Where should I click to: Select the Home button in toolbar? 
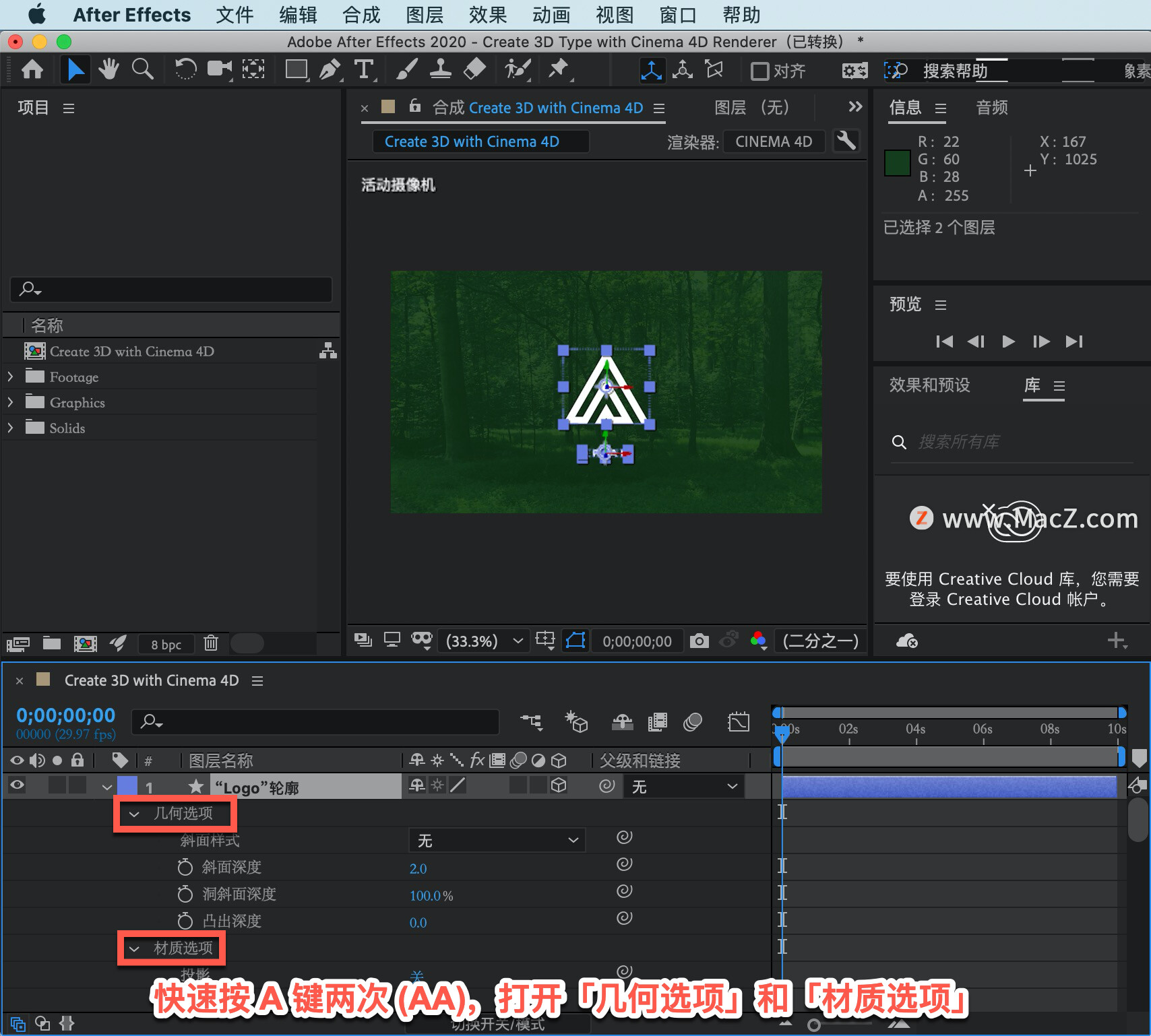pos(32,69)
